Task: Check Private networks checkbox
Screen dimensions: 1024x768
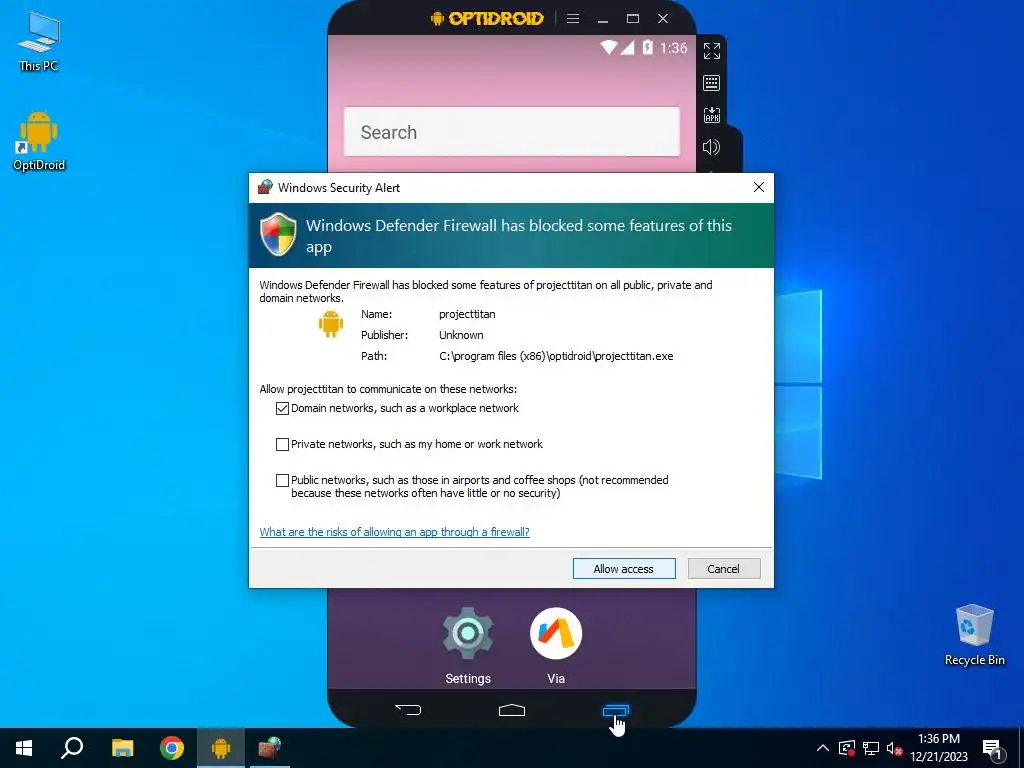Action: tap(282, 444)
